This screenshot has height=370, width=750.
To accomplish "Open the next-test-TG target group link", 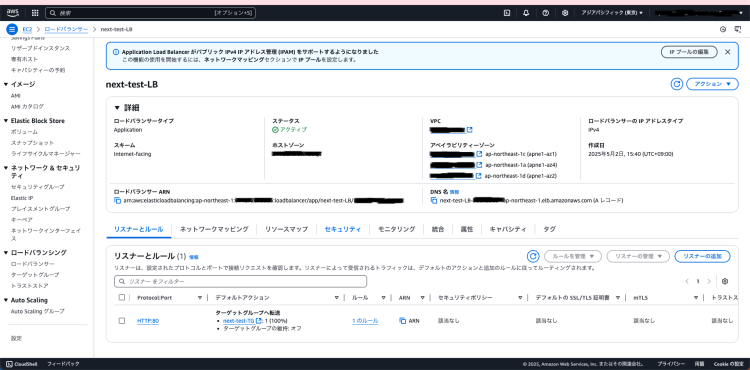I will (238, 321).
